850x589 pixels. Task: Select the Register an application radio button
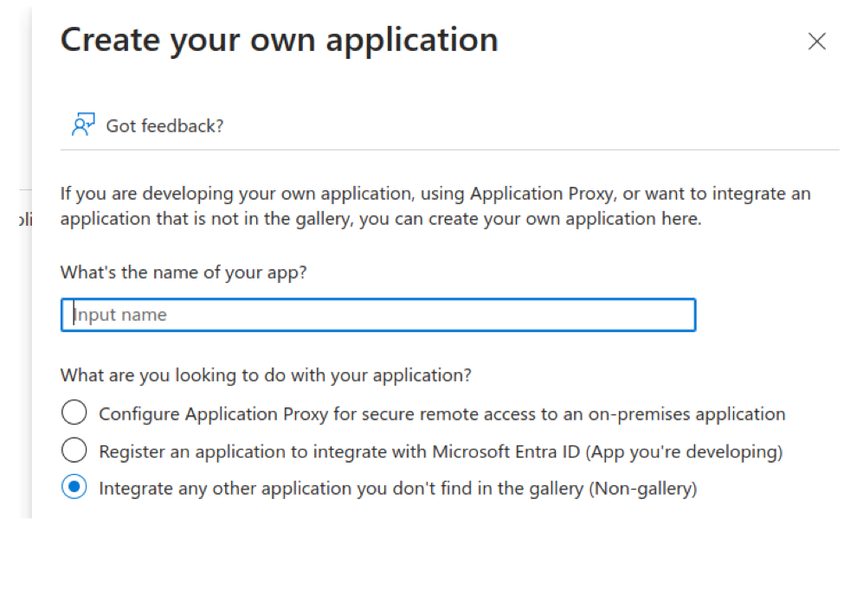coord(74,451)
